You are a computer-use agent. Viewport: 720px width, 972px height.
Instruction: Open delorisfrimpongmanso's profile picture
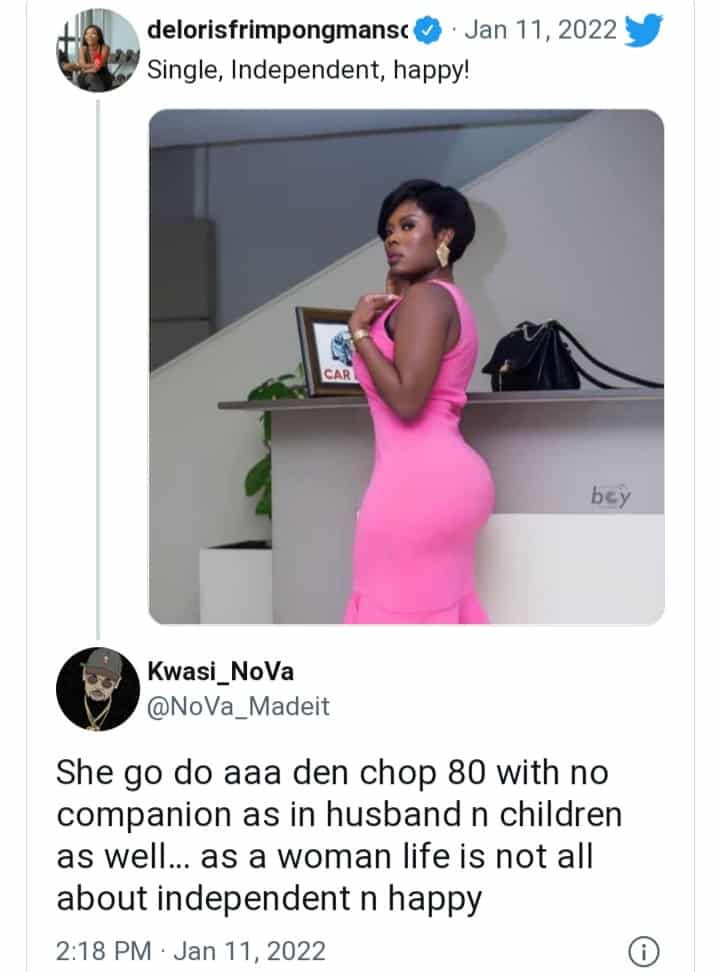[98, 51]
